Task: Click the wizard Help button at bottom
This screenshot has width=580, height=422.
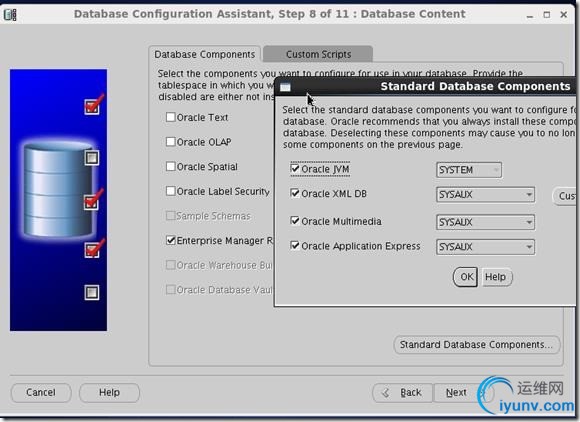Action: [x=109, y=392]
